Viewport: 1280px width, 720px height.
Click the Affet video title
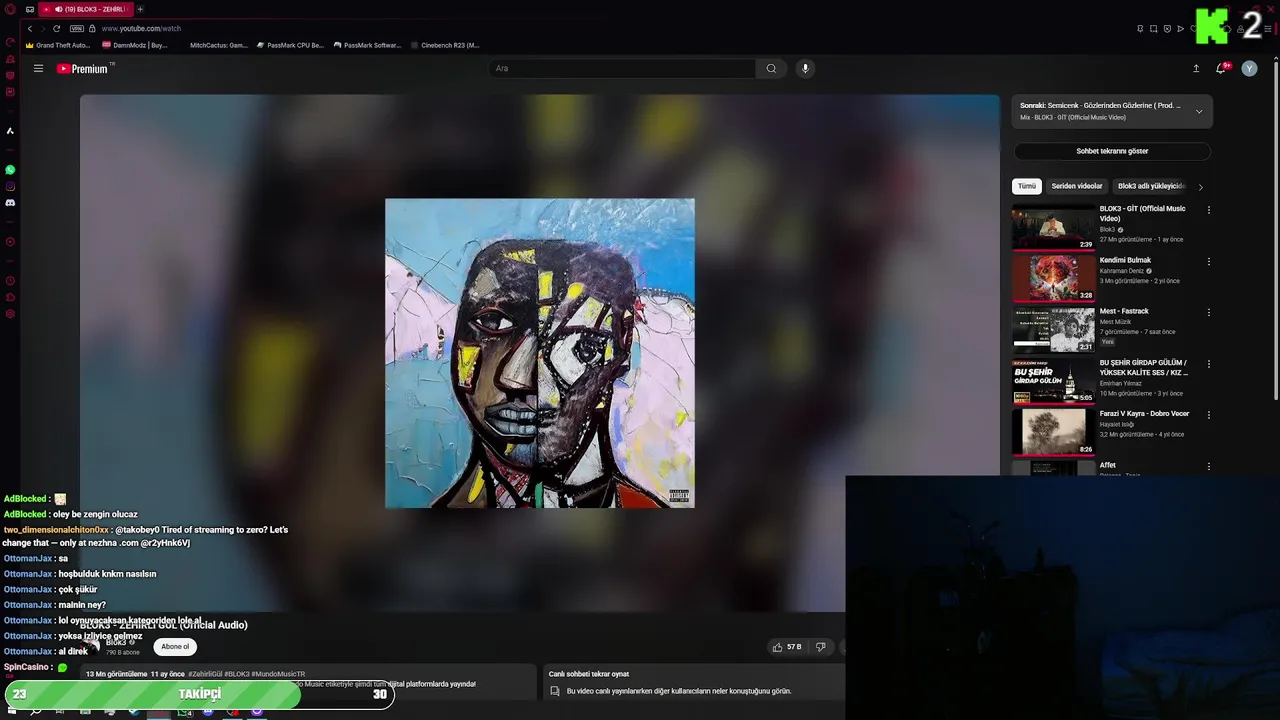[1108, 465]
